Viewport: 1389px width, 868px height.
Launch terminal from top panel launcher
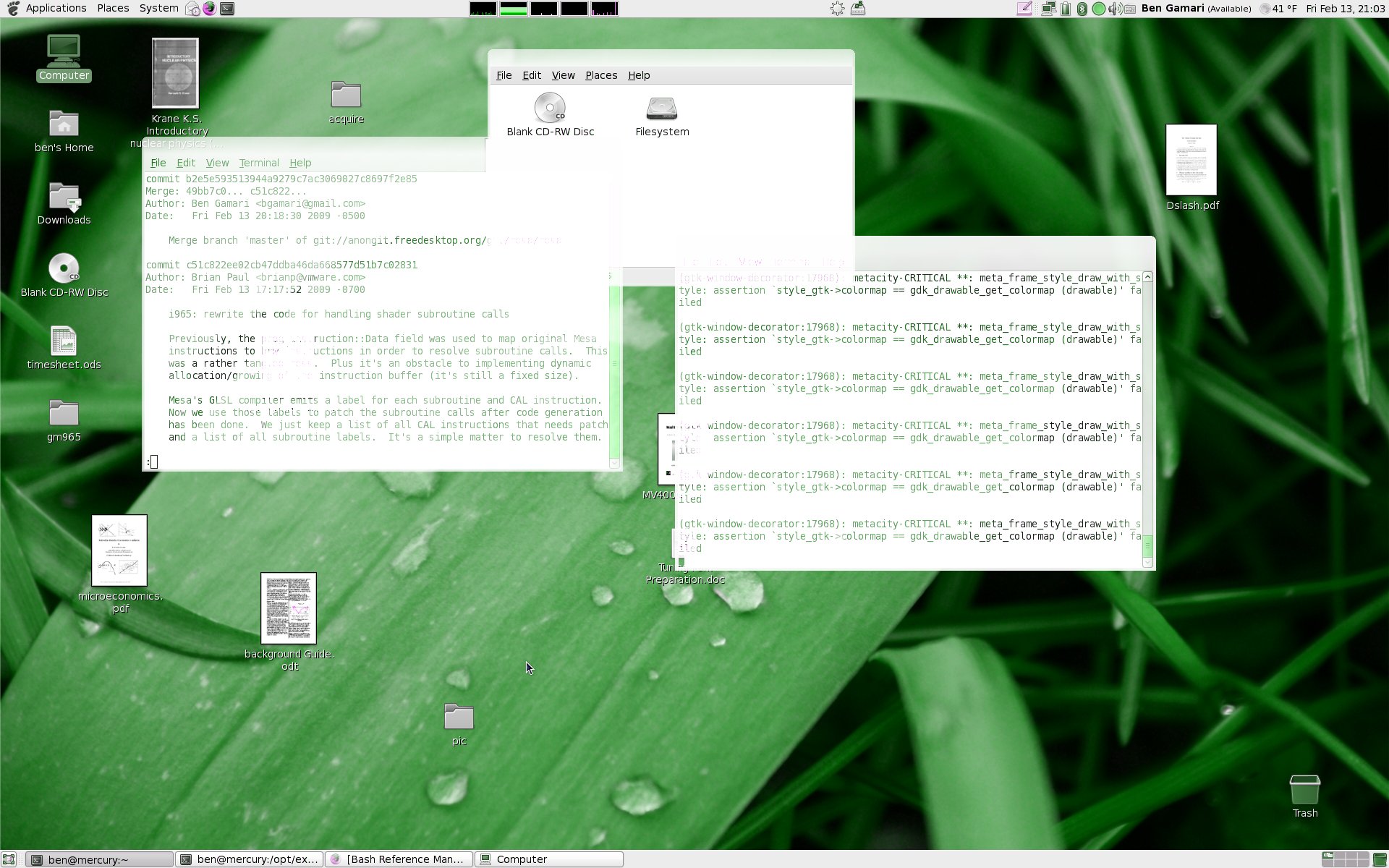click(x=227, y=9)
